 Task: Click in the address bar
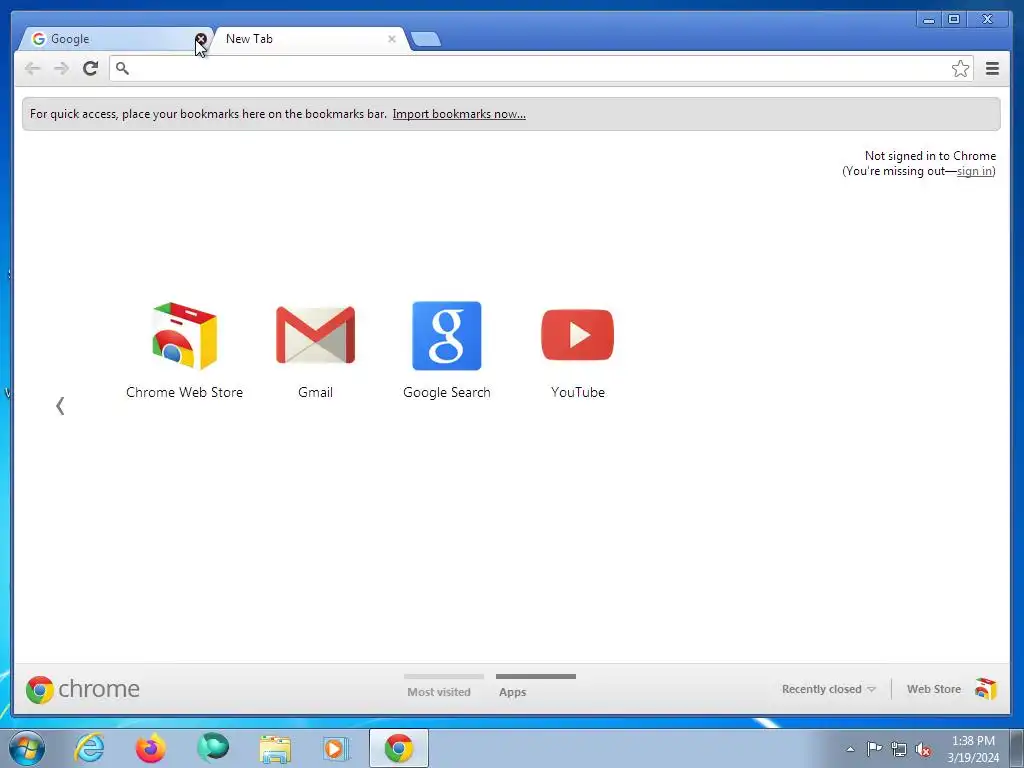click(x=541, y=69)
